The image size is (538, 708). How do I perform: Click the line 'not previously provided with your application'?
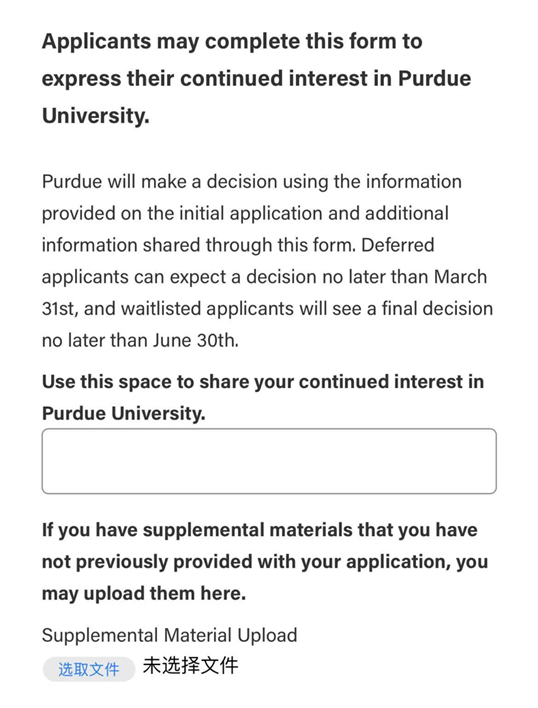coord(265,562)
